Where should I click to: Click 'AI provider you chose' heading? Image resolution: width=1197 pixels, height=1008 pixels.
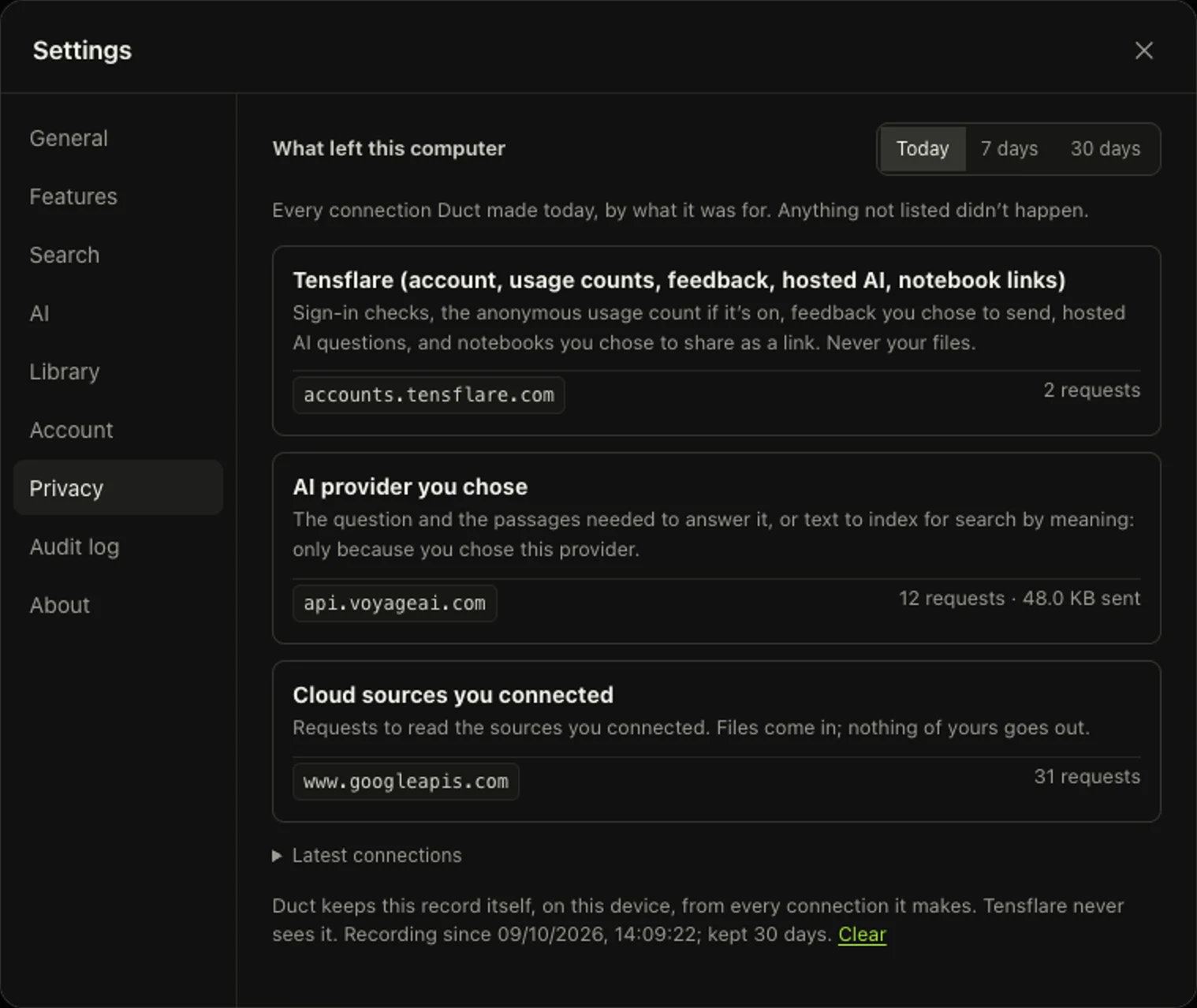pyautogui.click(x=410, y=487)
